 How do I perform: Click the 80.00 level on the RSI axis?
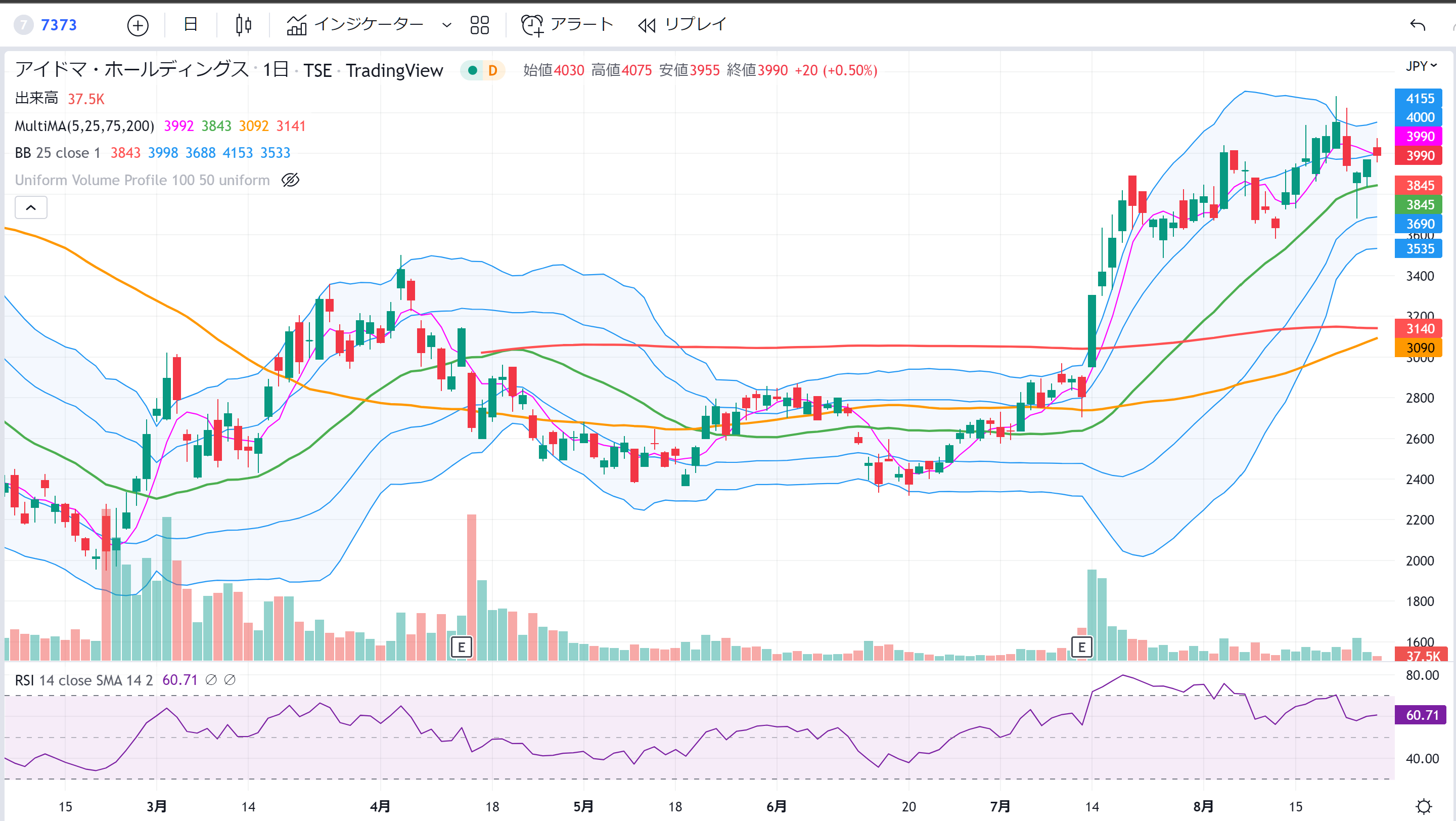[1422, 674]
